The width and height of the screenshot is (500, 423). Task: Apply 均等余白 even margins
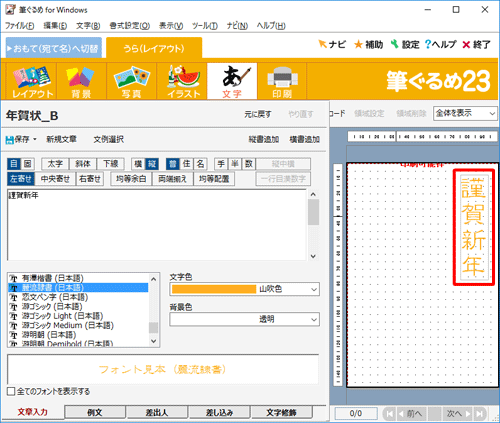point(131,179)
